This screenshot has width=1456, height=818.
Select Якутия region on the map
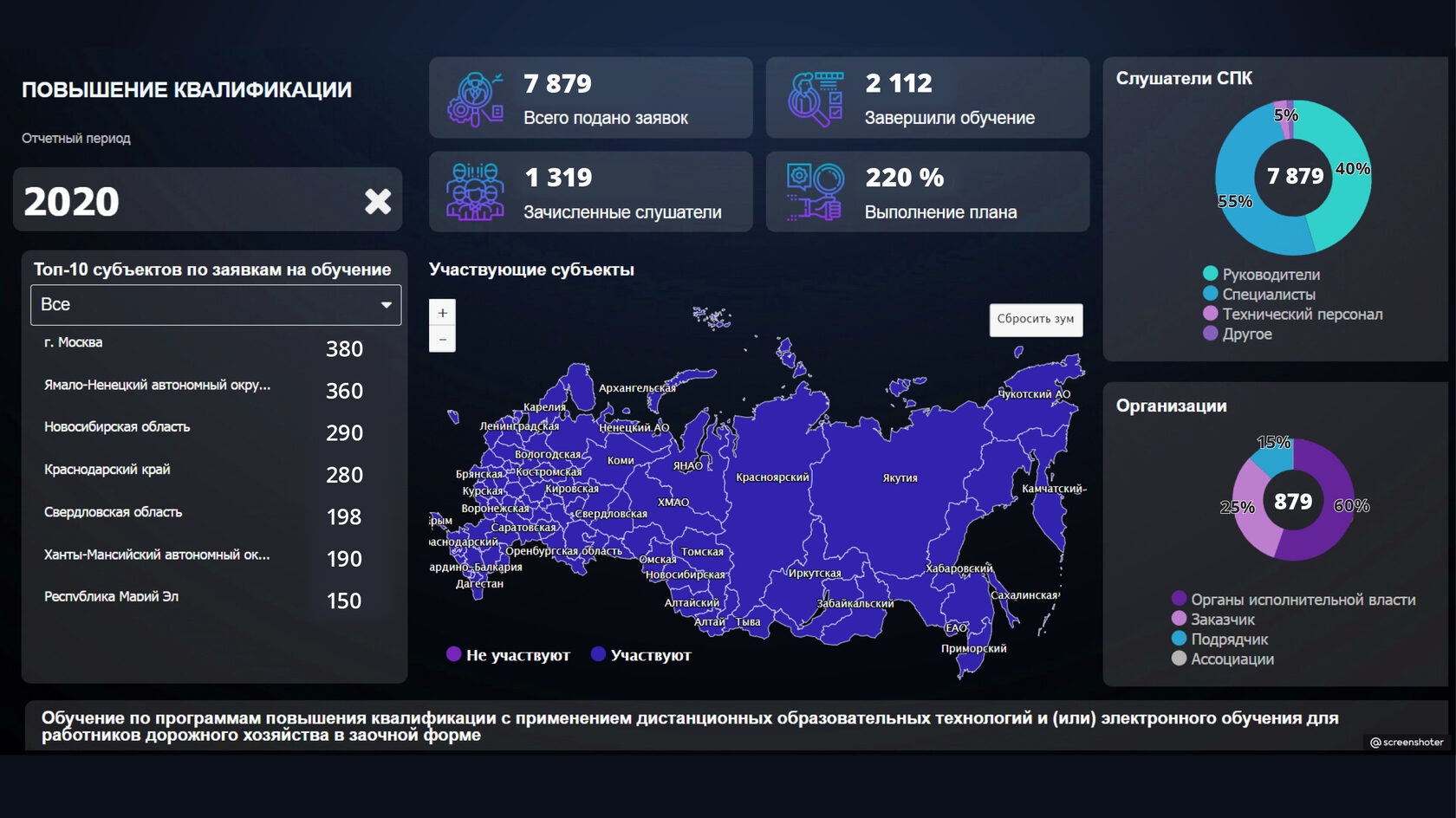901,476
